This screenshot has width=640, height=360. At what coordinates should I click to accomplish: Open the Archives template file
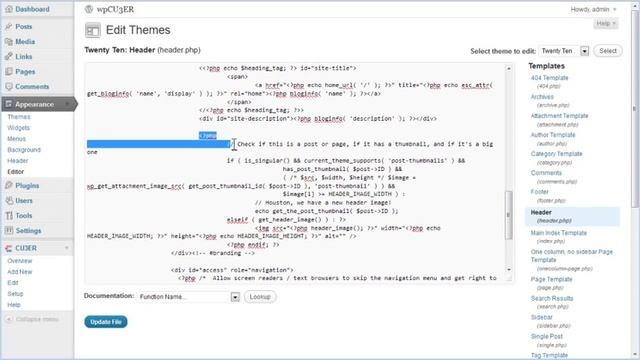(x=542, y=97)
